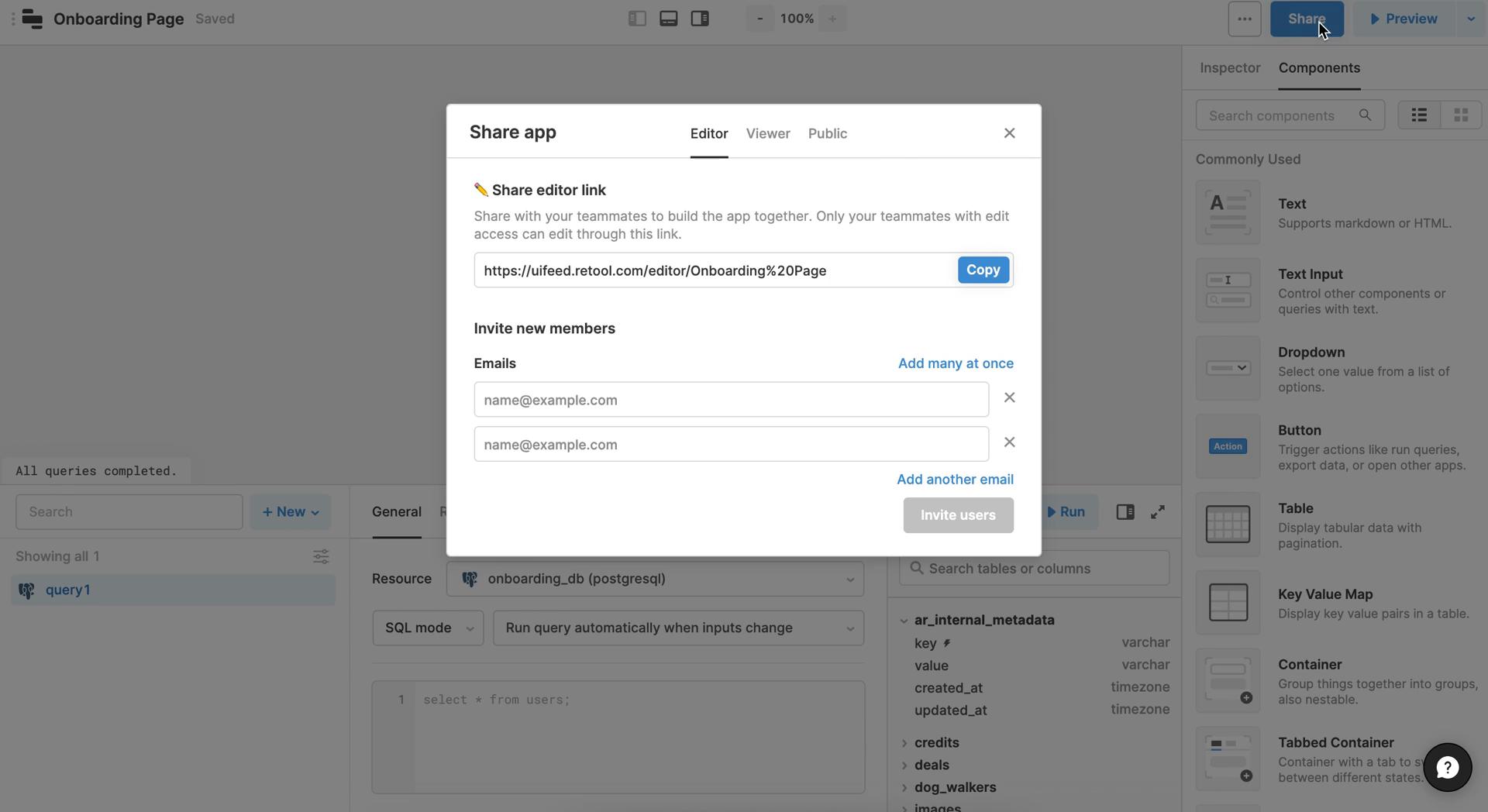Open the help widget in the corner

1448,767
